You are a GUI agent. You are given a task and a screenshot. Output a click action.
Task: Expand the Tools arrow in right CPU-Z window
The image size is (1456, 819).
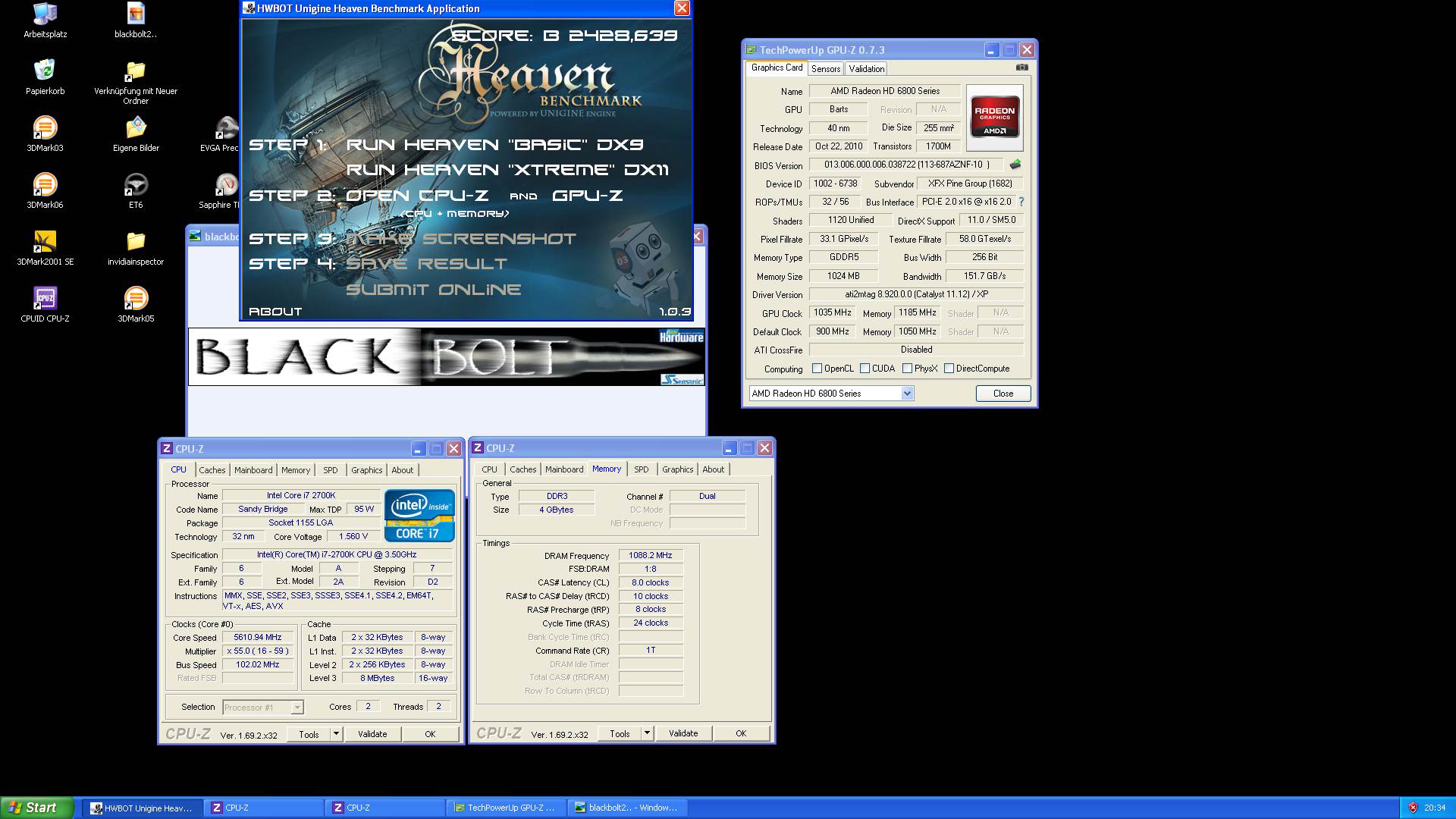tap(647, 733)
